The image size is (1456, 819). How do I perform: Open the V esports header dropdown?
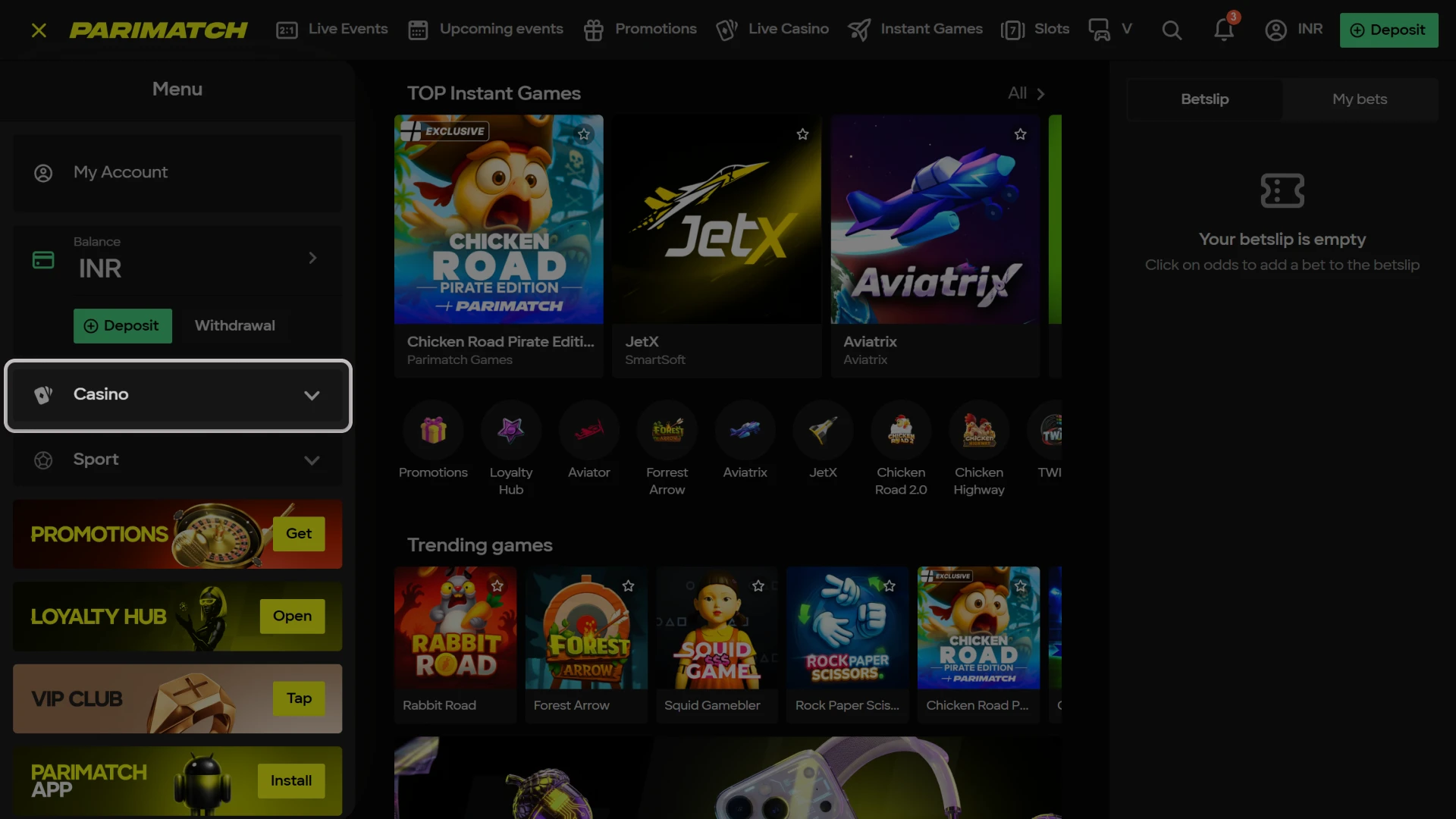[1110, 30]
